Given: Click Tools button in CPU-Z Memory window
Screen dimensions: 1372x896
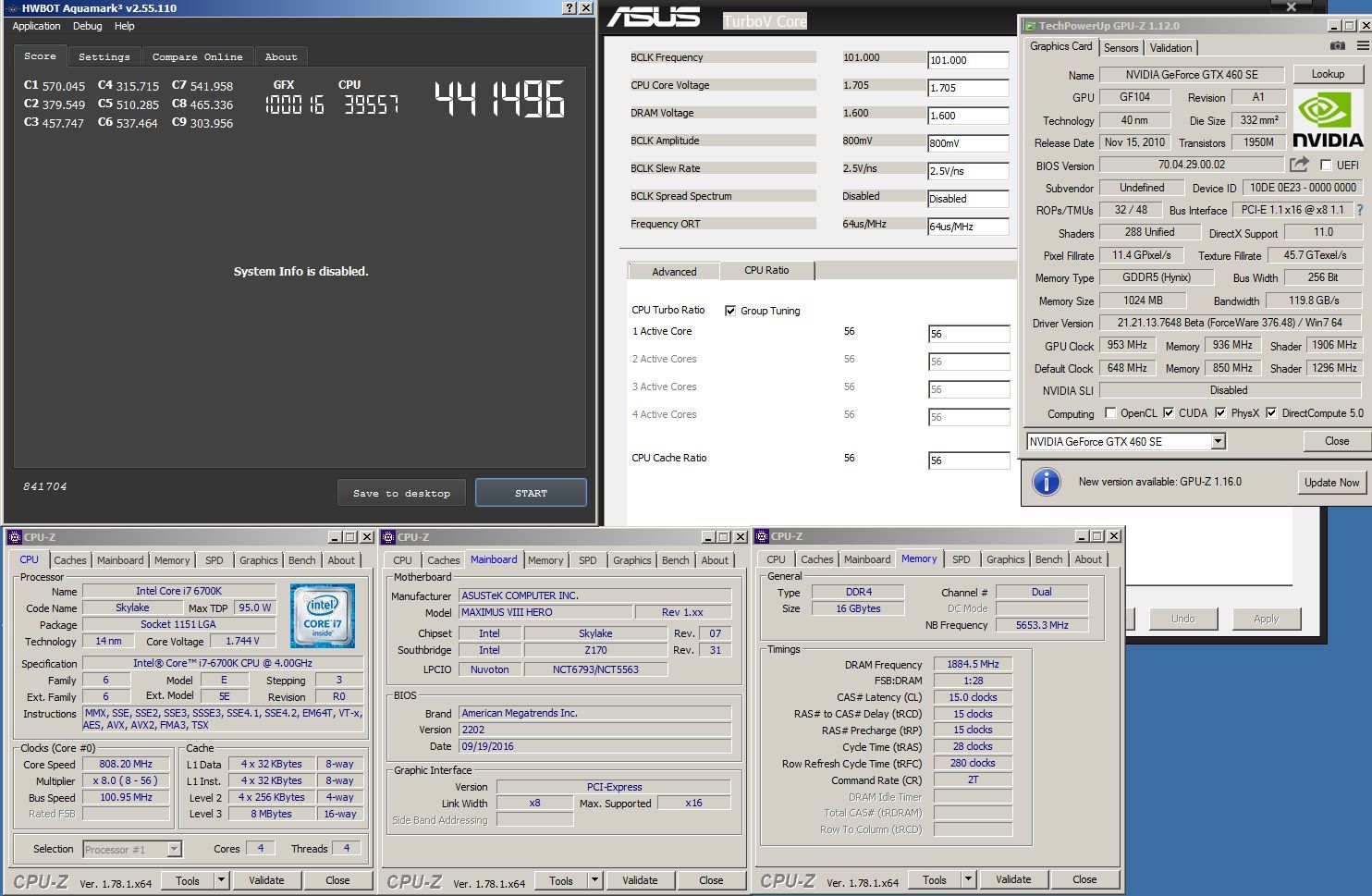Looking at the screenshot, I should coord(935,879).
